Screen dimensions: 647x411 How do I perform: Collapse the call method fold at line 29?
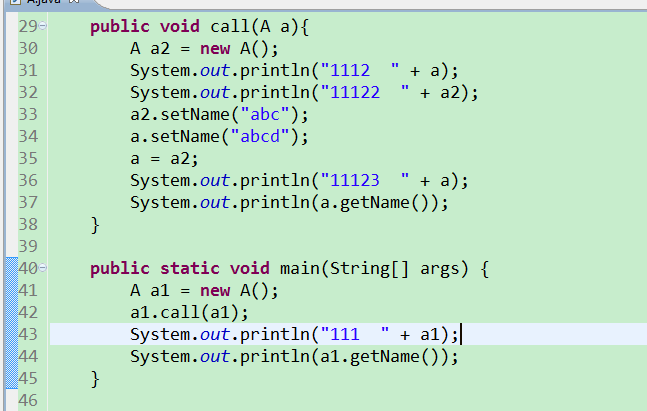point(43,26)
